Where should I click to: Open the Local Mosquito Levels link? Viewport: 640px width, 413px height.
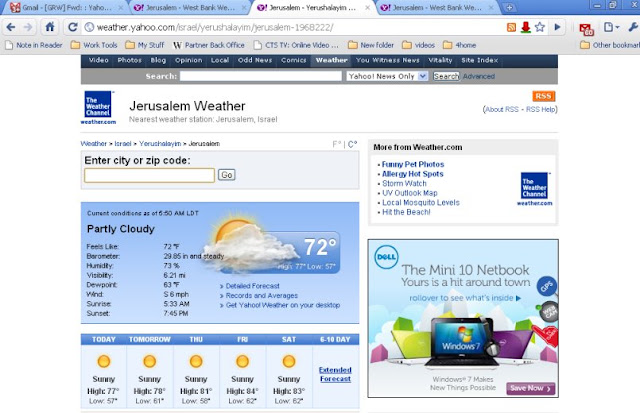421,203
